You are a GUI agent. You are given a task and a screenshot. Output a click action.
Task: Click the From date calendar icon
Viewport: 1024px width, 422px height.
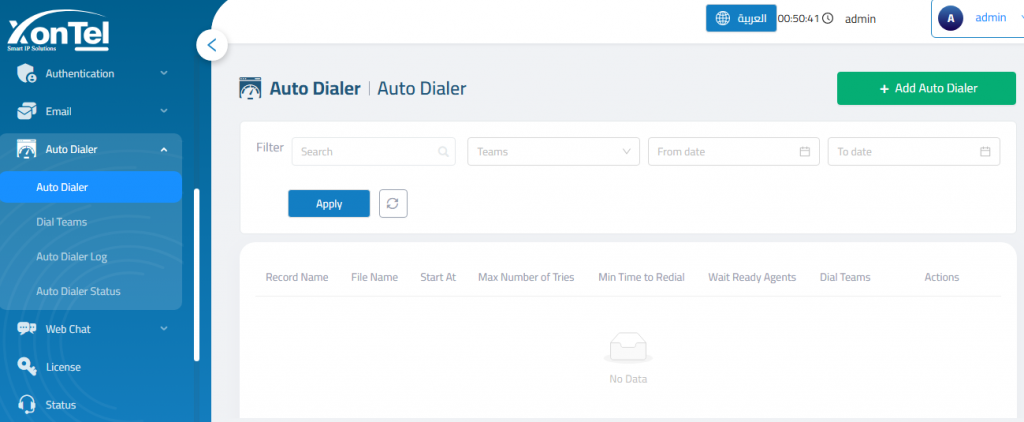coord(805,152)
